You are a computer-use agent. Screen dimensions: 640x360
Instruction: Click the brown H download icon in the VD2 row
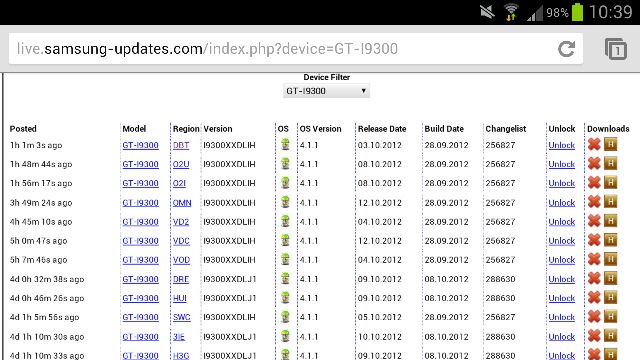click(x=611, y=221)
